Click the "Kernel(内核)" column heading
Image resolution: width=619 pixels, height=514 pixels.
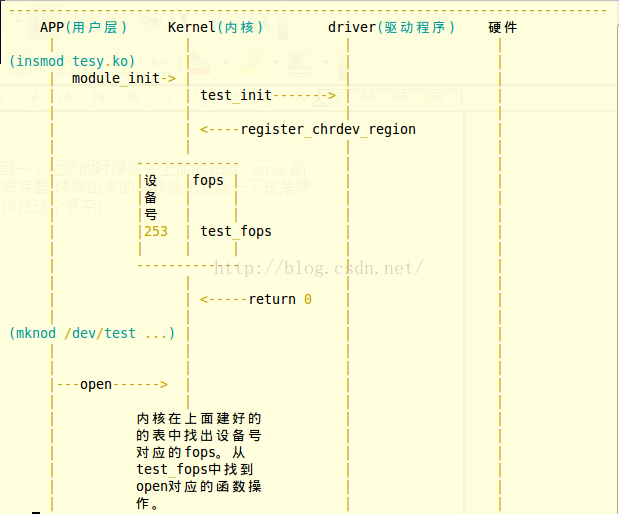pyautogui.click(x=215, y=27)
